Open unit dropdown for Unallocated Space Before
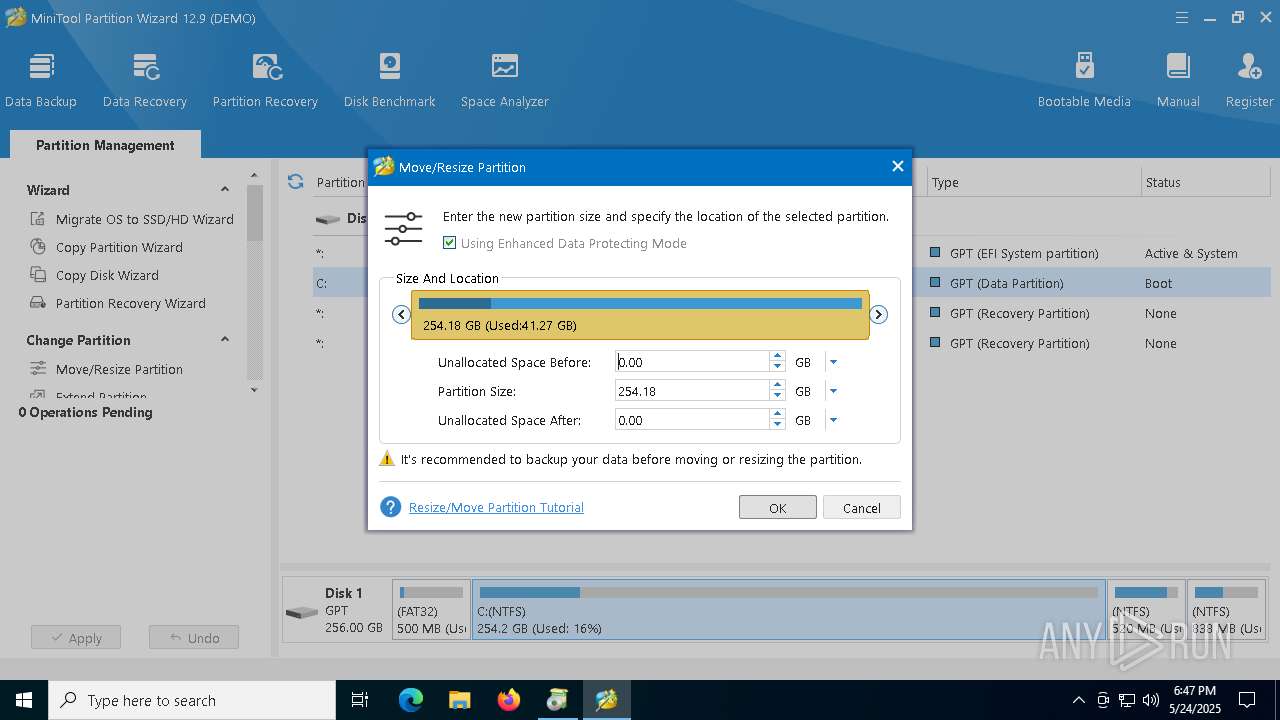This screenshot has height=720, width=1280. (x=833, y=362)
